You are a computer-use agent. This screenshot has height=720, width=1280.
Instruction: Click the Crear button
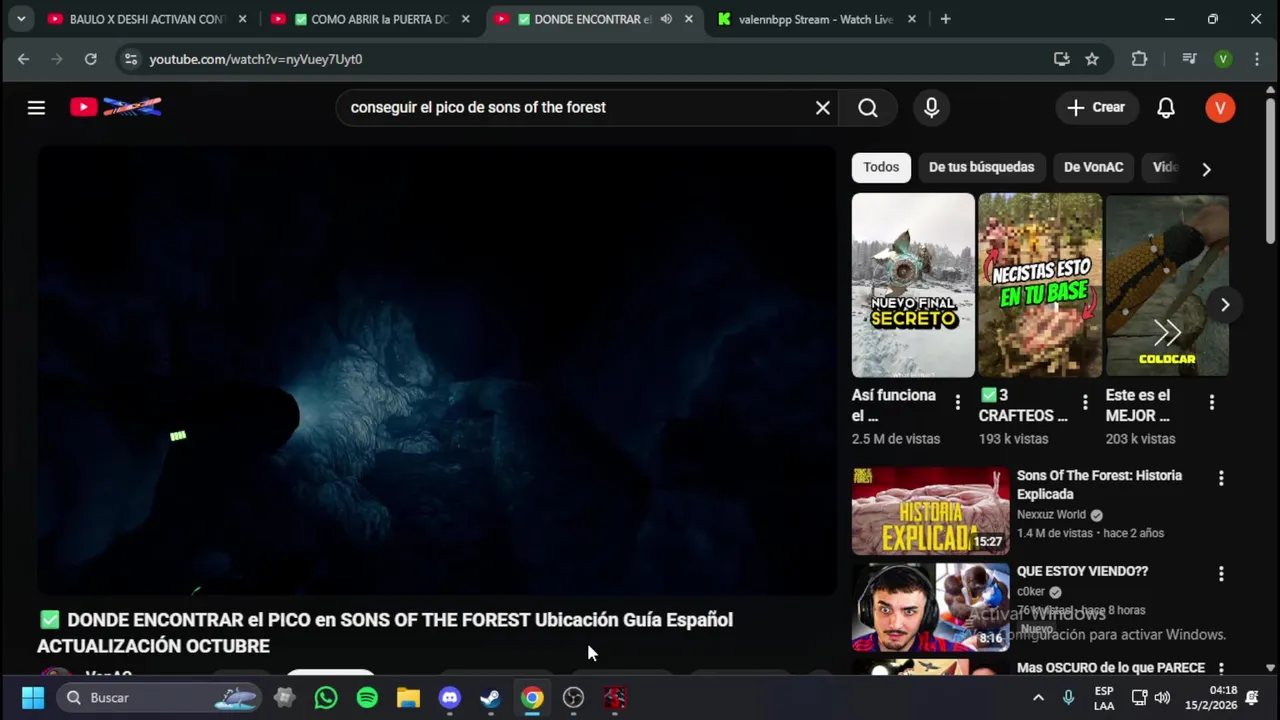(1097, 108)
